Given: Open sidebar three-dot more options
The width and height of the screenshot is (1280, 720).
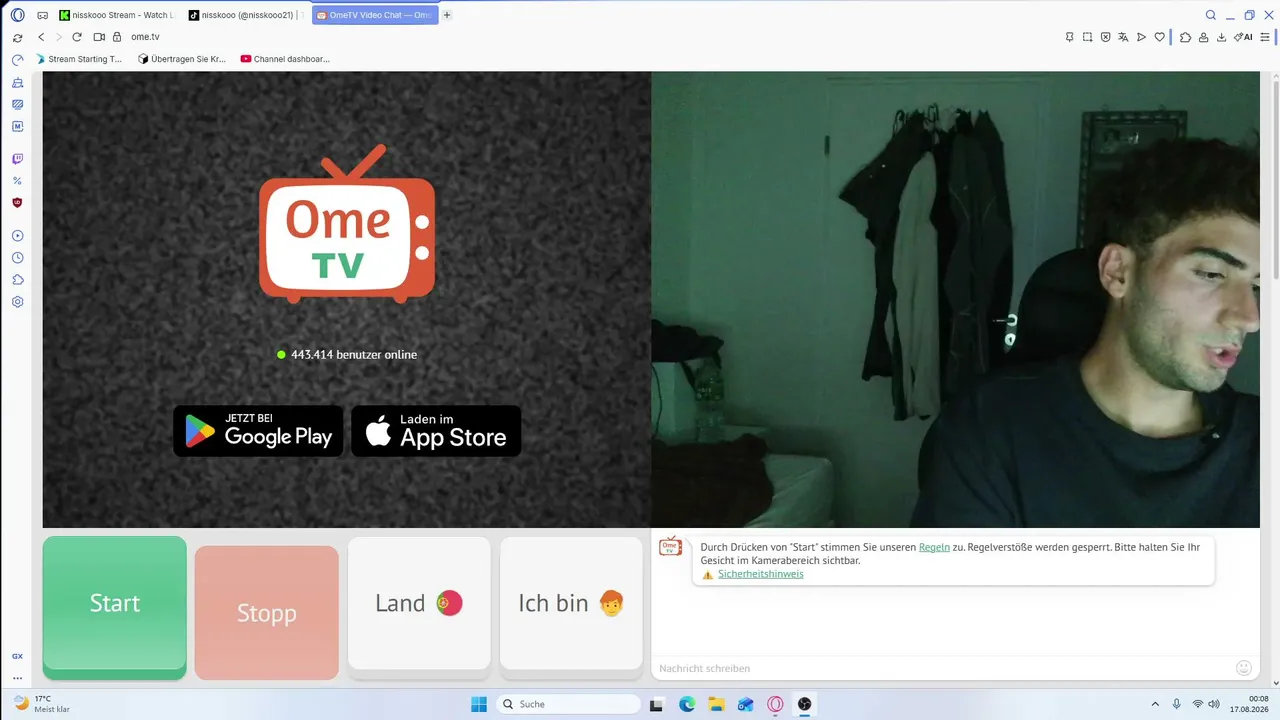Looking at the screenshot, I should pyautogui.click(x=17, y=678).
